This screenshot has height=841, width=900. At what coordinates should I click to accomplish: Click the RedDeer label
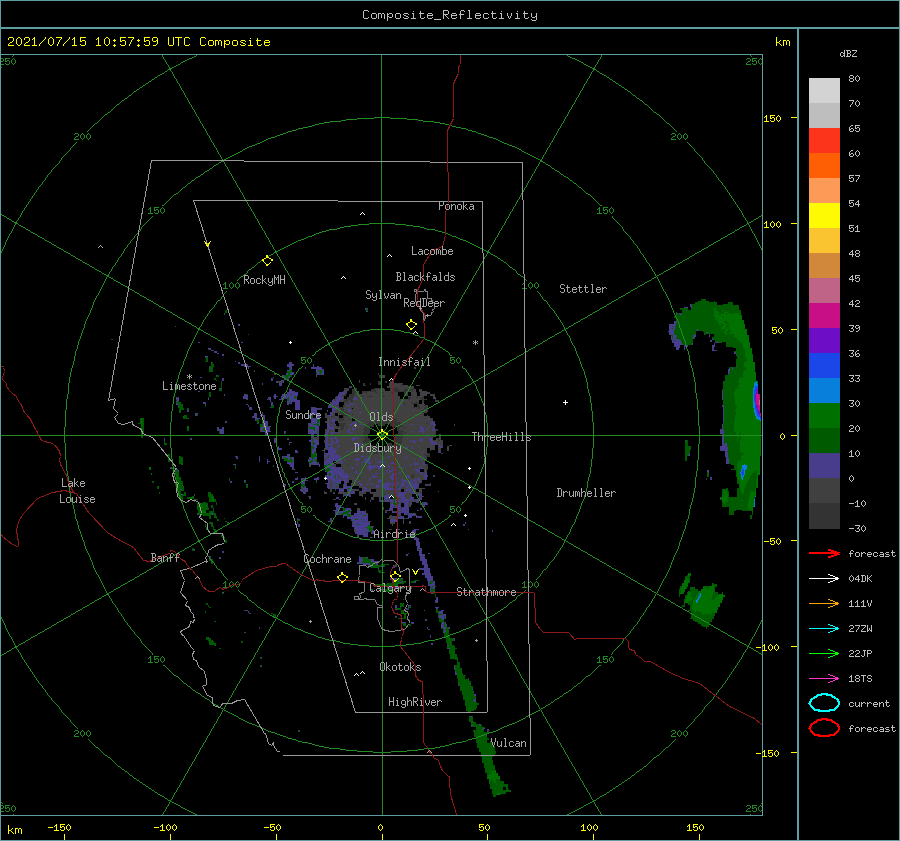click(424, 303)
